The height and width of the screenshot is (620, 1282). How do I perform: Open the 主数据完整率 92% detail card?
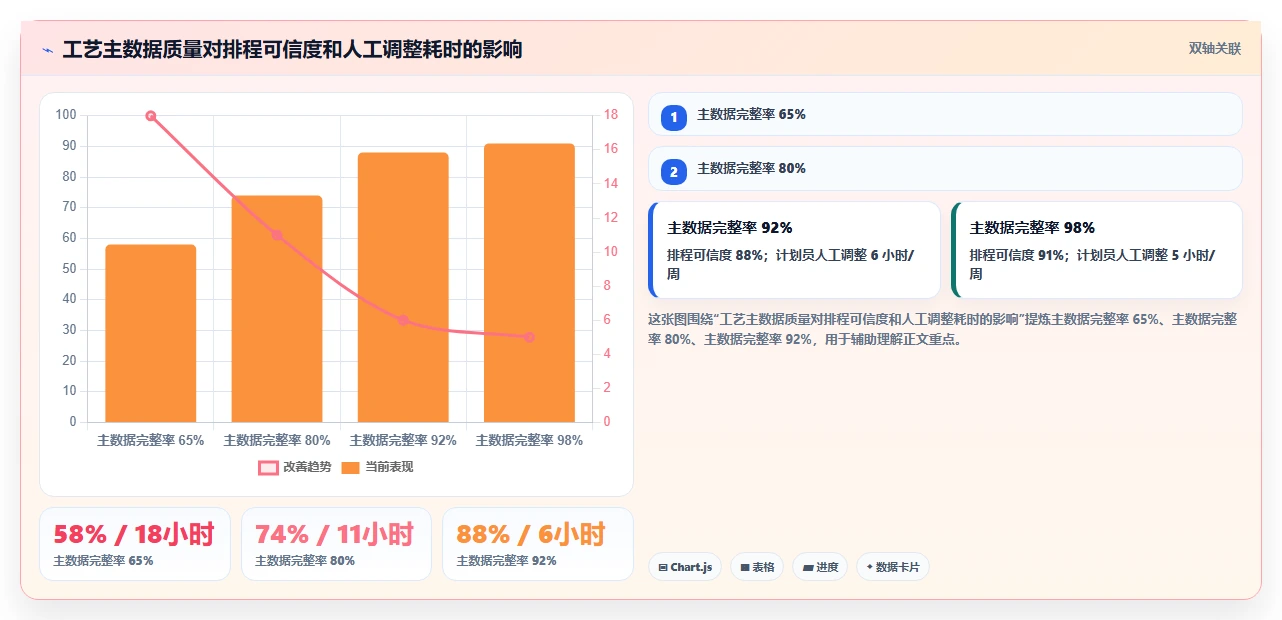[795, 250]
